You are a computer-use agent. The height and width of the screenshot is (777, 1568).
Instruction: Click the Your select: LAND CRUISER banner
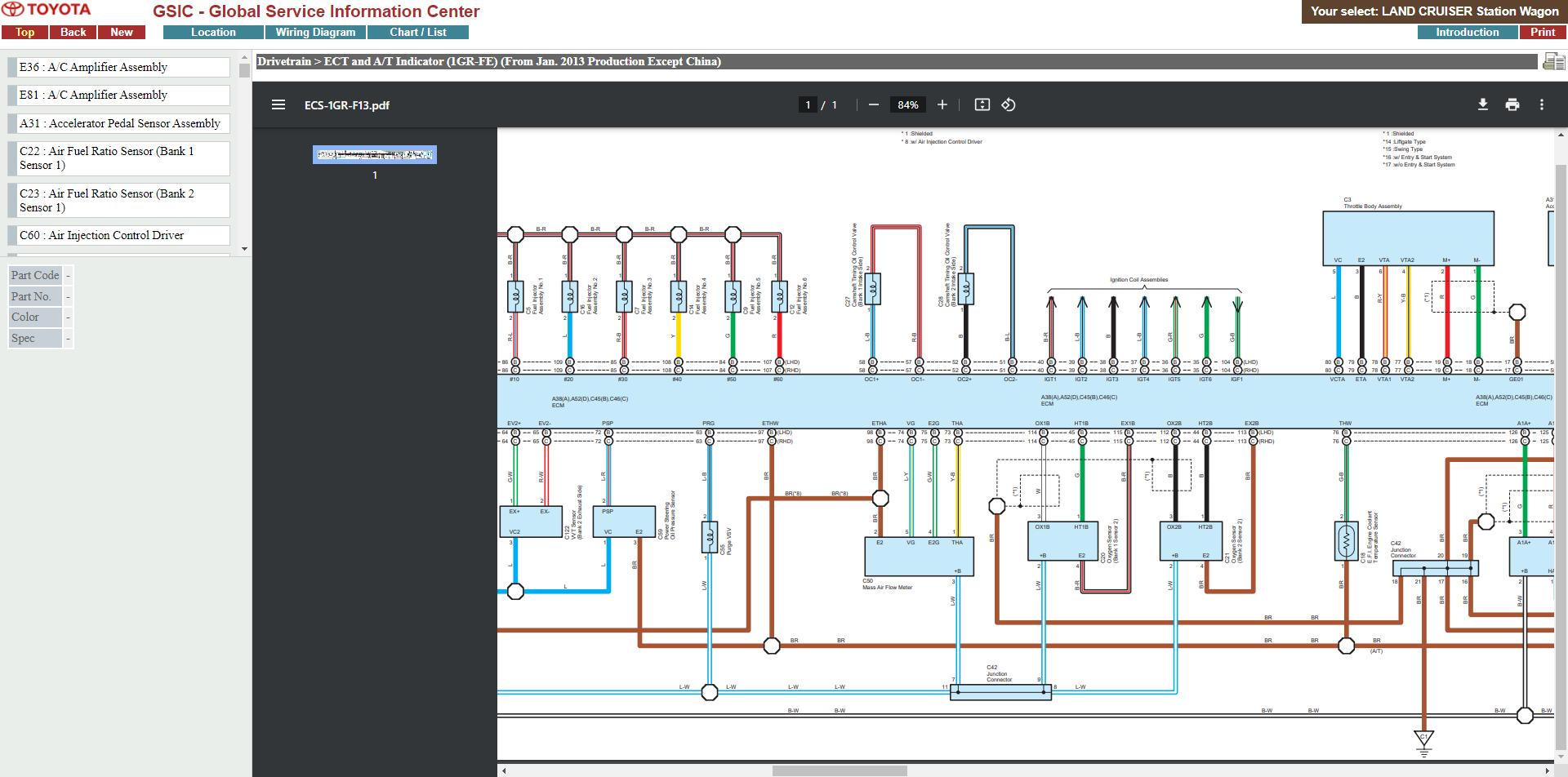click(1434, 11)
